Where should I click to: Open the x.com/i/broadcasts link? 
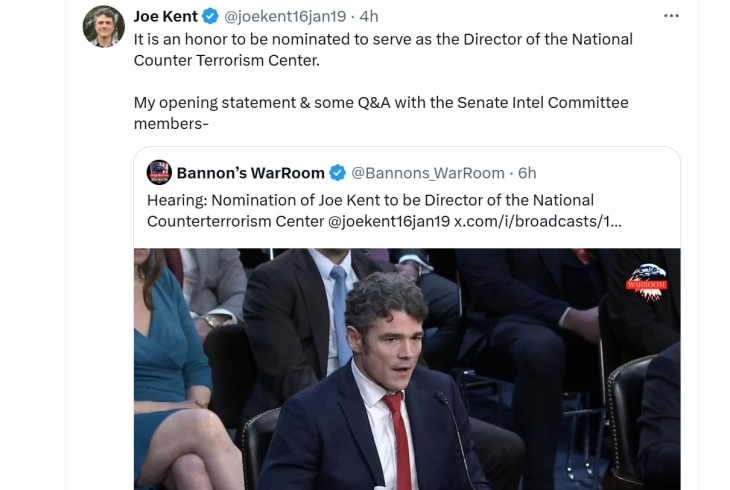[537, 221]
